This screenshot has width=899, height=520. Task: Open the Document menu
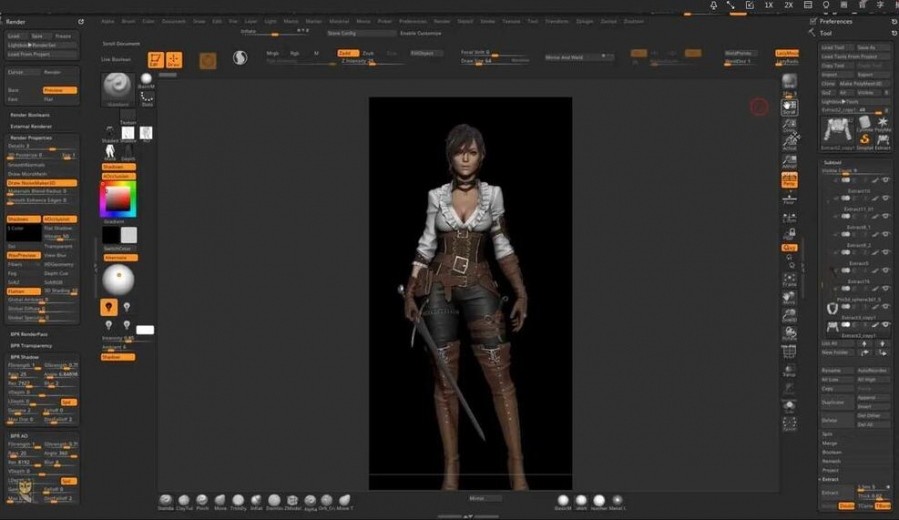(x=173, y=21)
